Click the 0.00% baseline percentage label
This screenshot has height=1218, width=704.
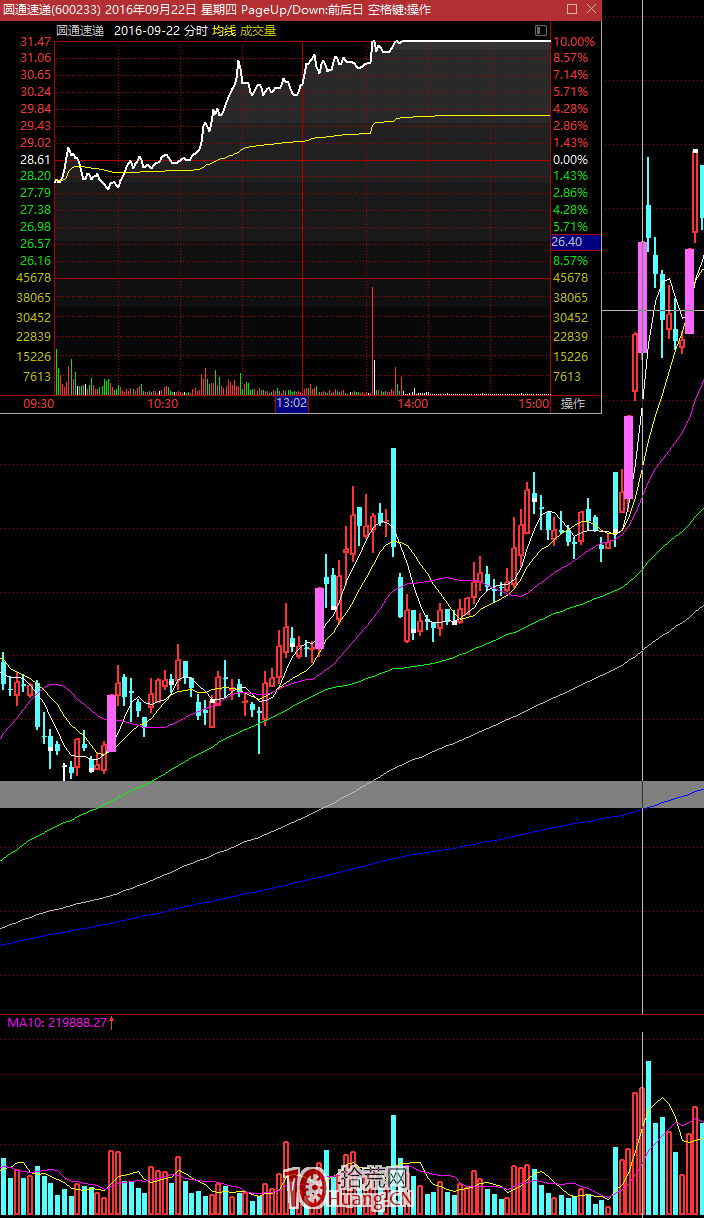(x=571, y=160)
